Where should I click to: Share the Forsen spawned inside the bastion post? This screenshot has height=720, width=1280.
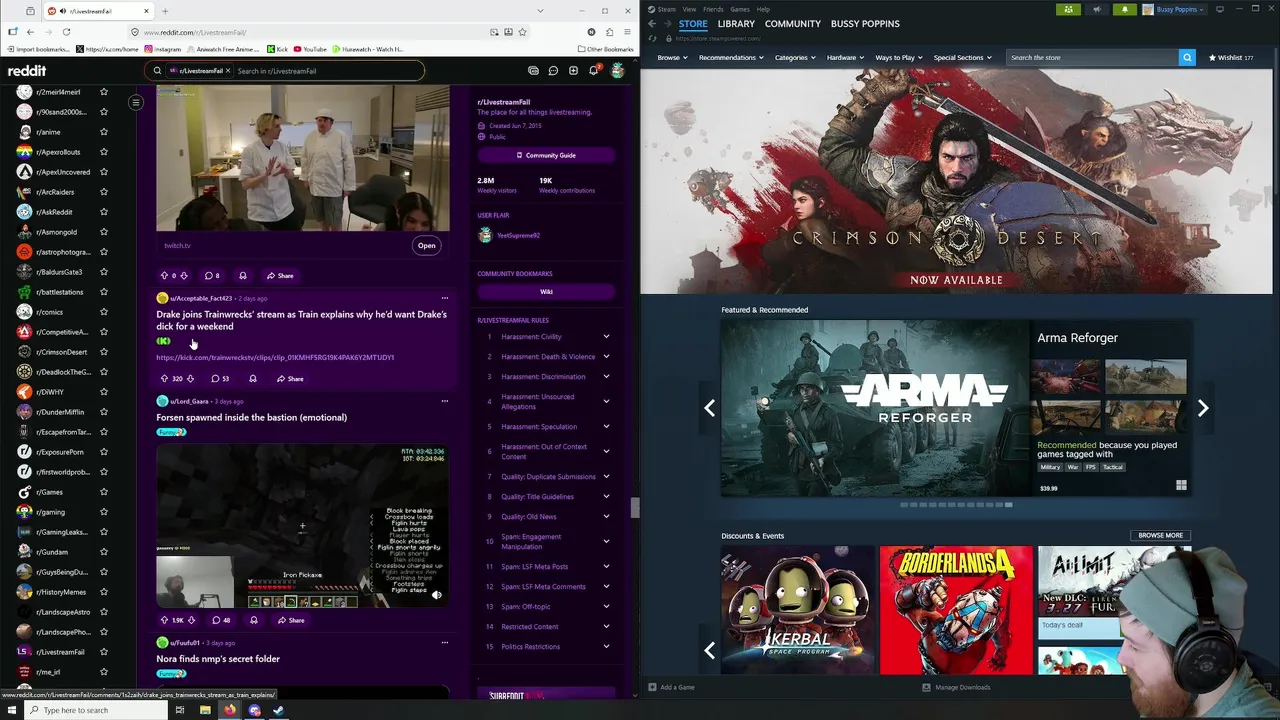point(291,620)
